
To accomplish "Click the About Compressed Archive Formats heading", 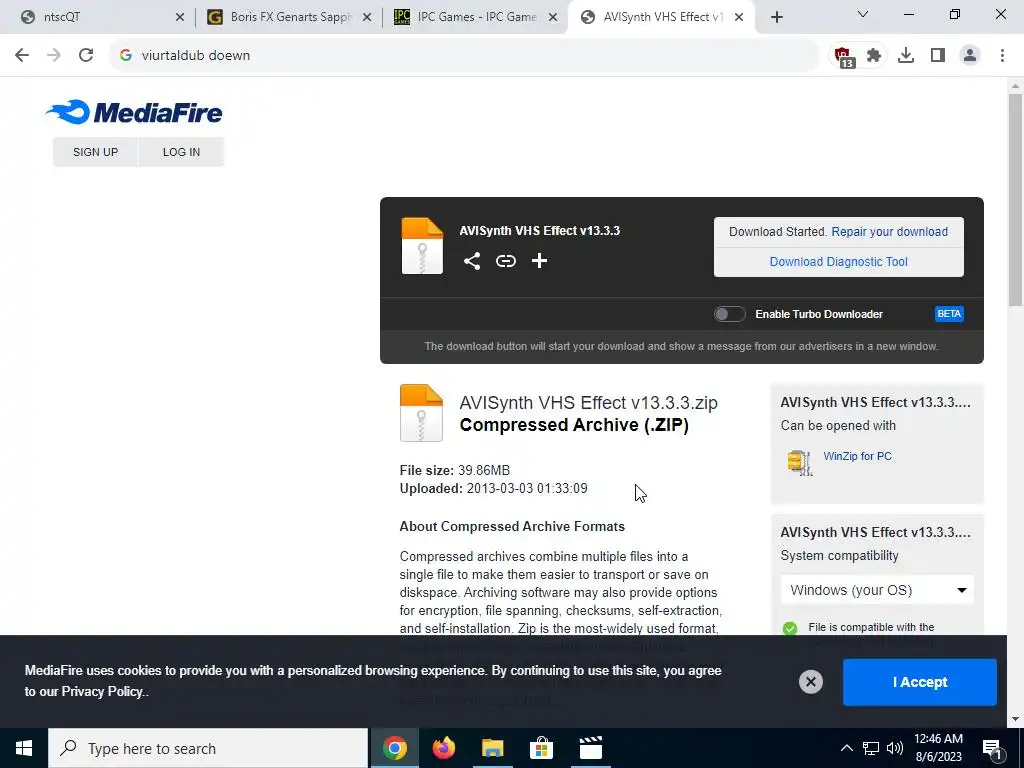I will pos(512,526).
